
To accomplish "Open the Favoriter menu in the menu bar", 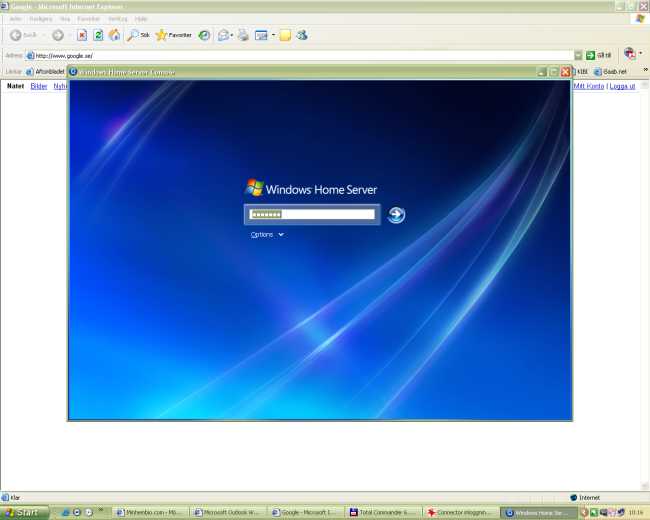I will pos(89,19).
